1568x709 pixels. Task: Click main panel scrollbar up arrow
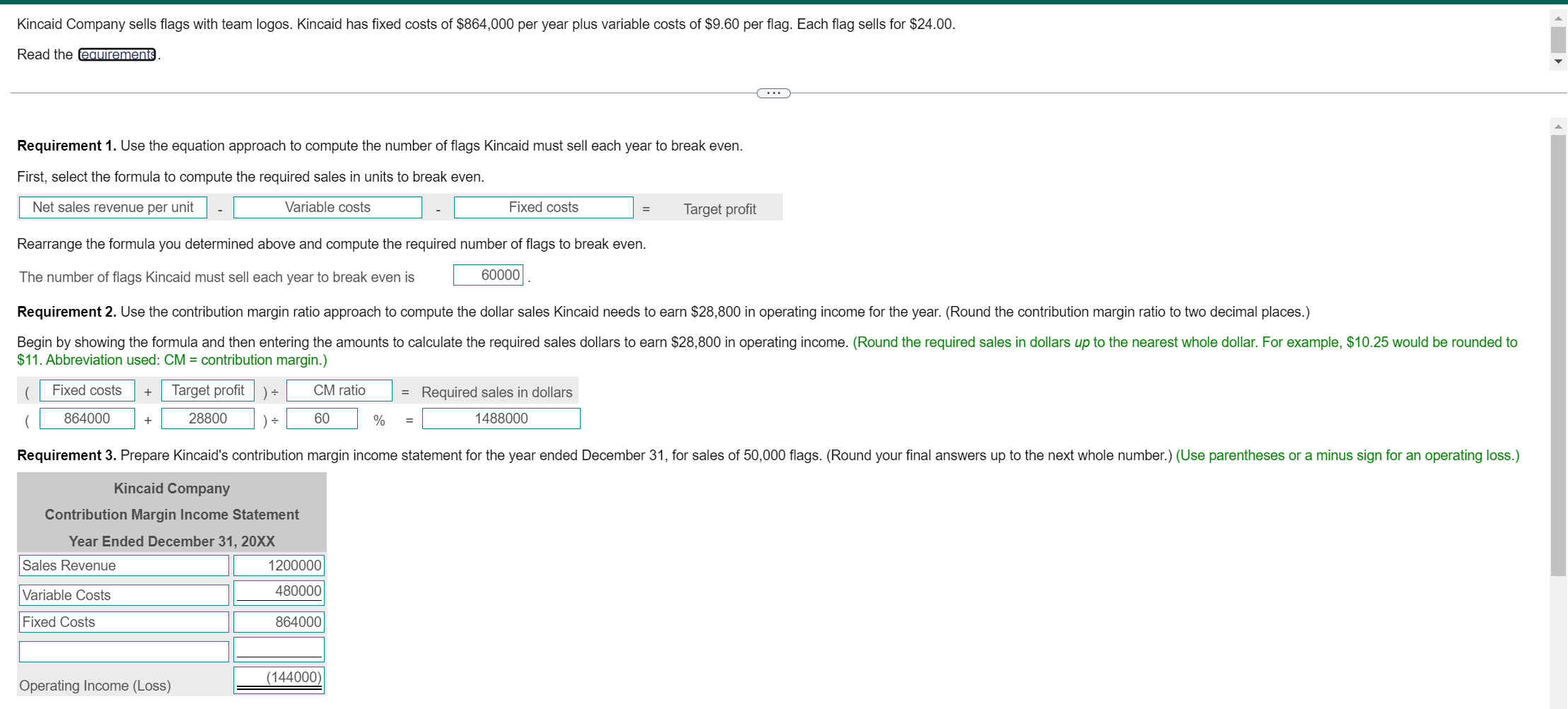(1558, 127)
